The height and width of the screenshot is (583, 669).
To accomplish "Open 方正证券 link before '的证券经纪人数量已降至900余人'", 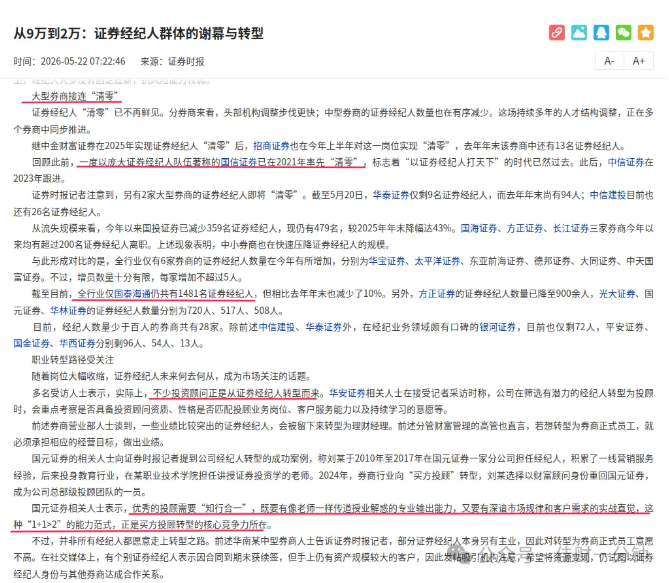I will tap(437, 294).
